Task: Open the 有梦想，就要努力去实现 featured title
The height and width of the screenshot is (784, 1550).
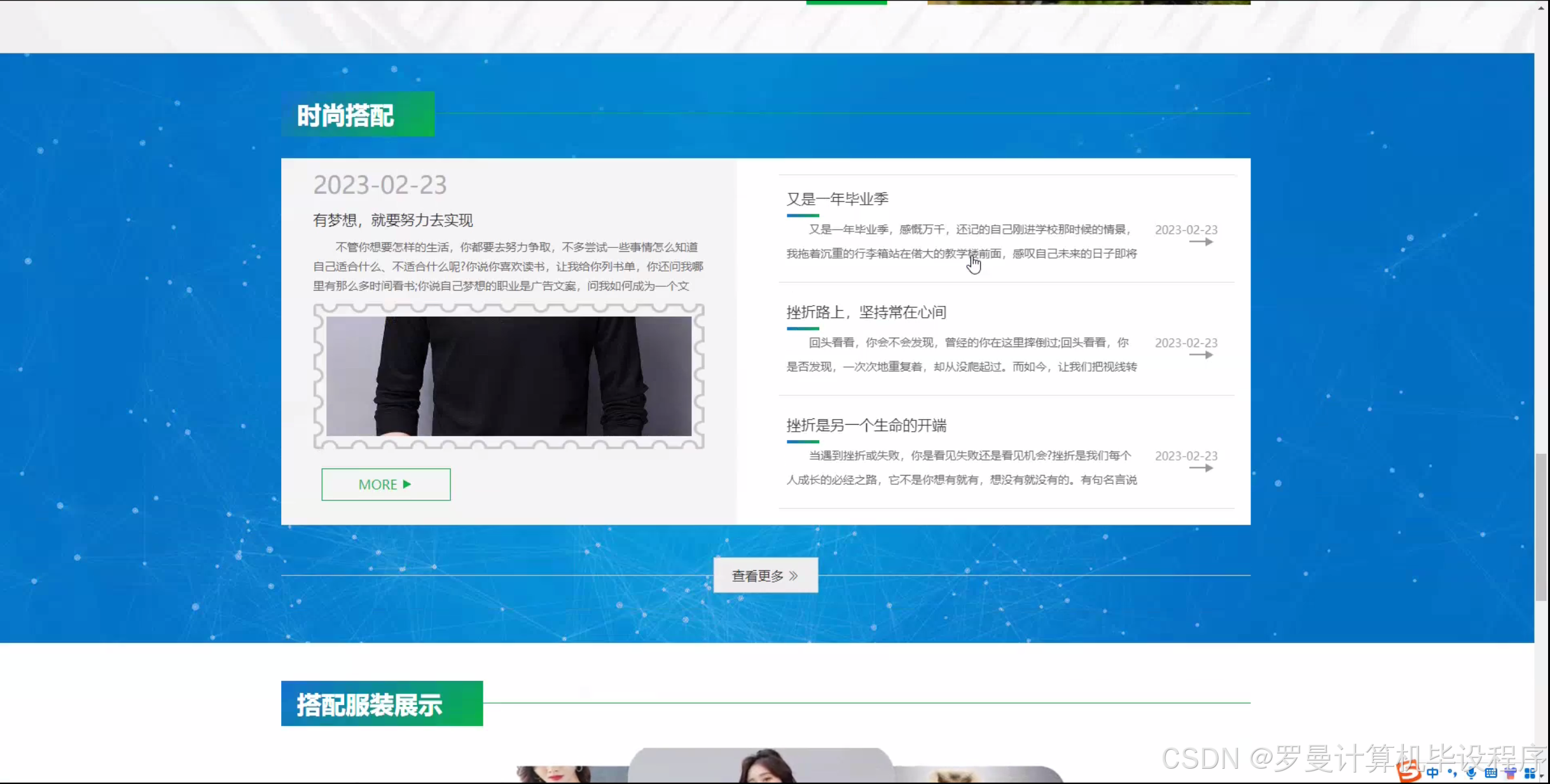Action: 392,220
